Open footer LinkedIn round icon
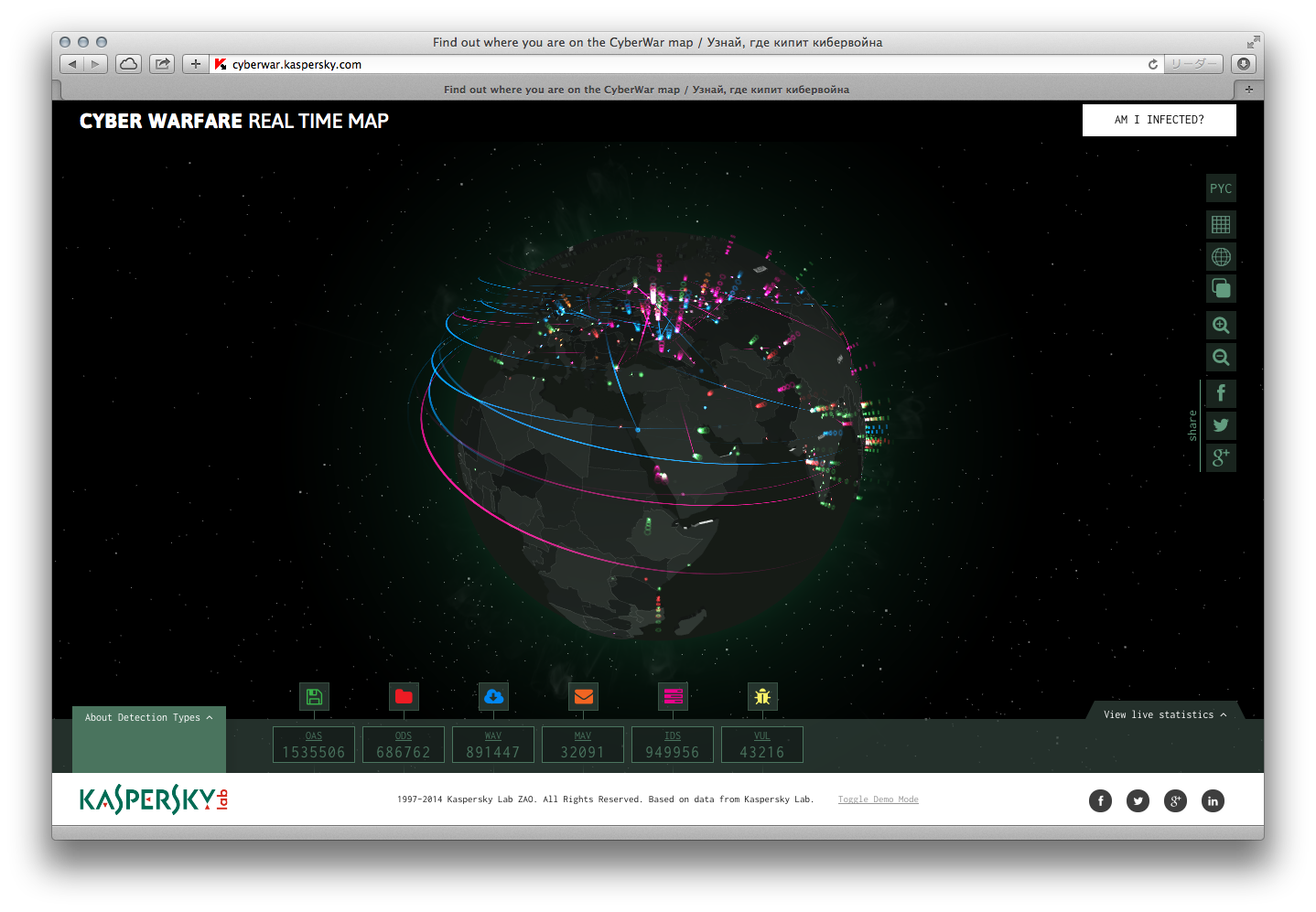Viewport: 1316px width, 912px height. click(x=1213, y=801)
